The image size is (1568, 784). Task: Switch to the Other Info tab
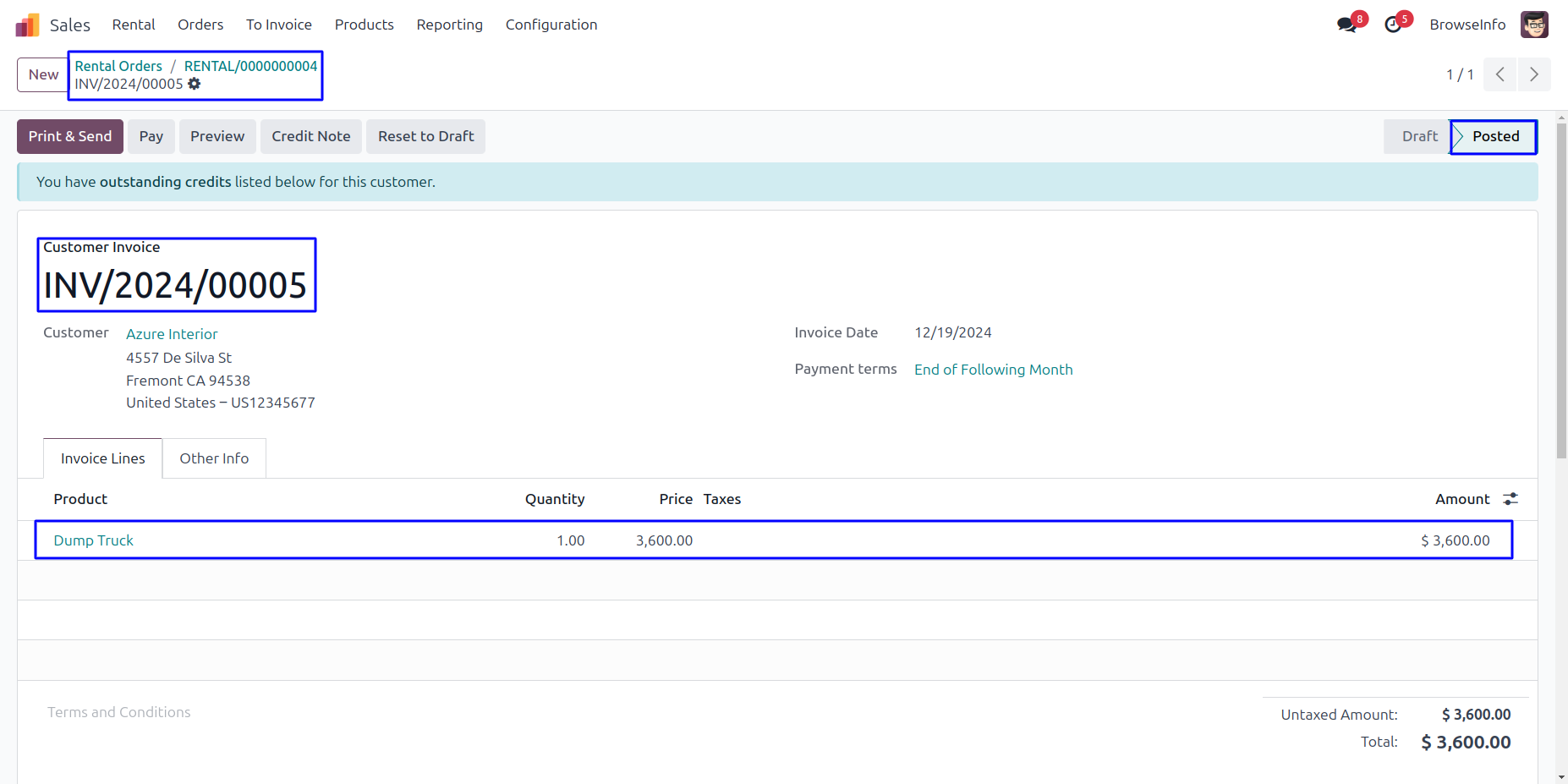click(x=214, y=458)
